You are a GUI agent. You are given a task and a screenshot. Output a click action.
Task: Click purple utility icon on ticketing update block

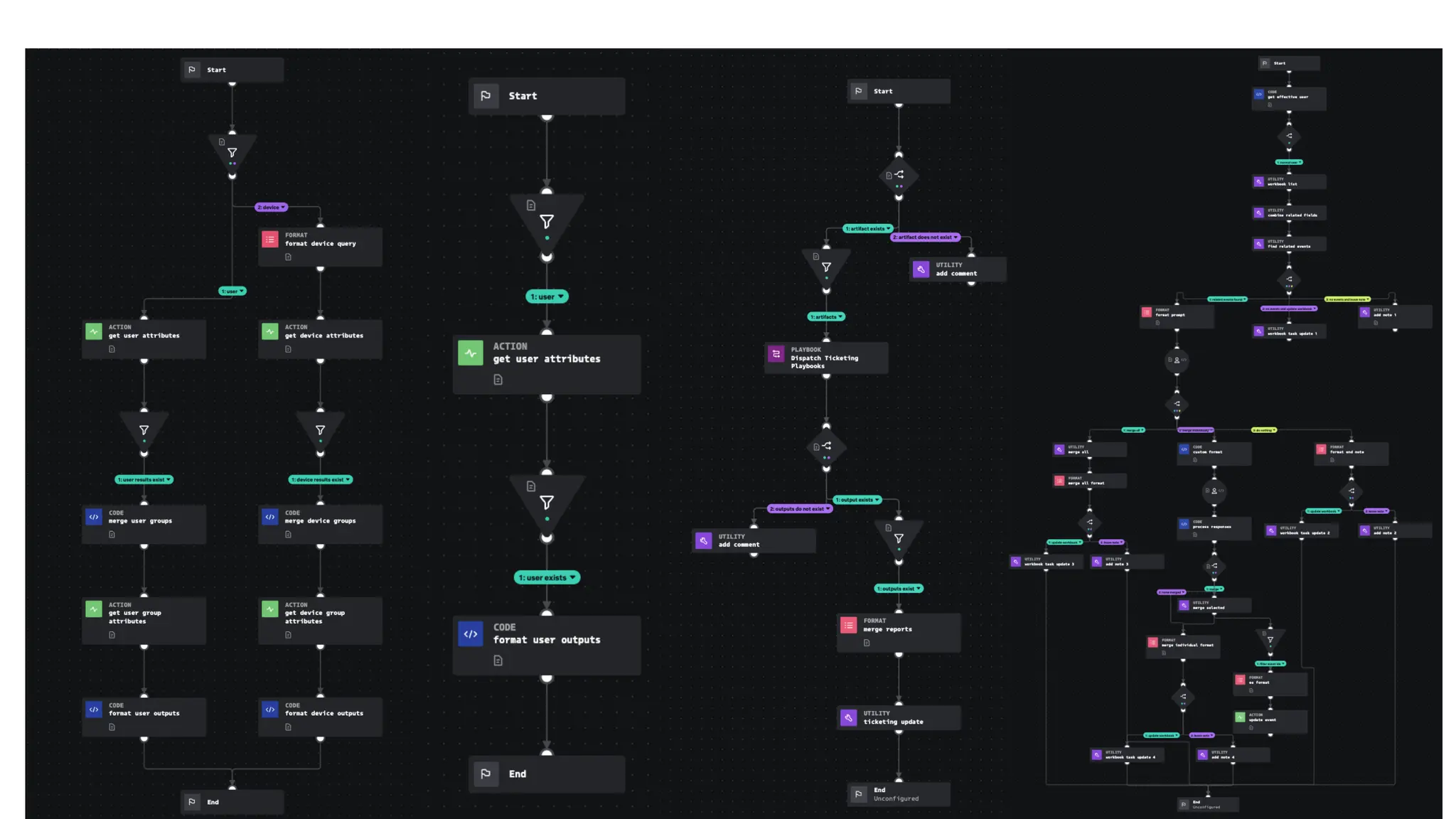tap(848, 717)
